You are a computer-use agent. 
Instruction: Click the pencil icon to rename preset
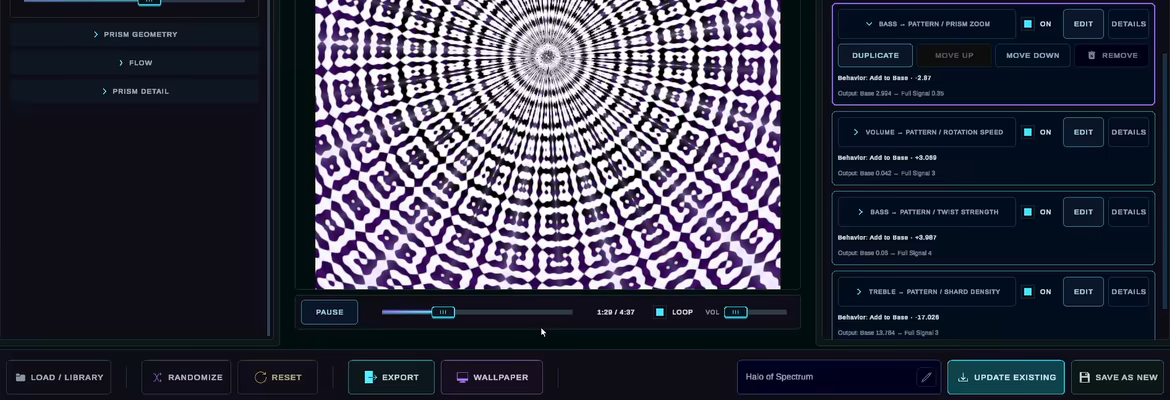click(x=926, y=378)
